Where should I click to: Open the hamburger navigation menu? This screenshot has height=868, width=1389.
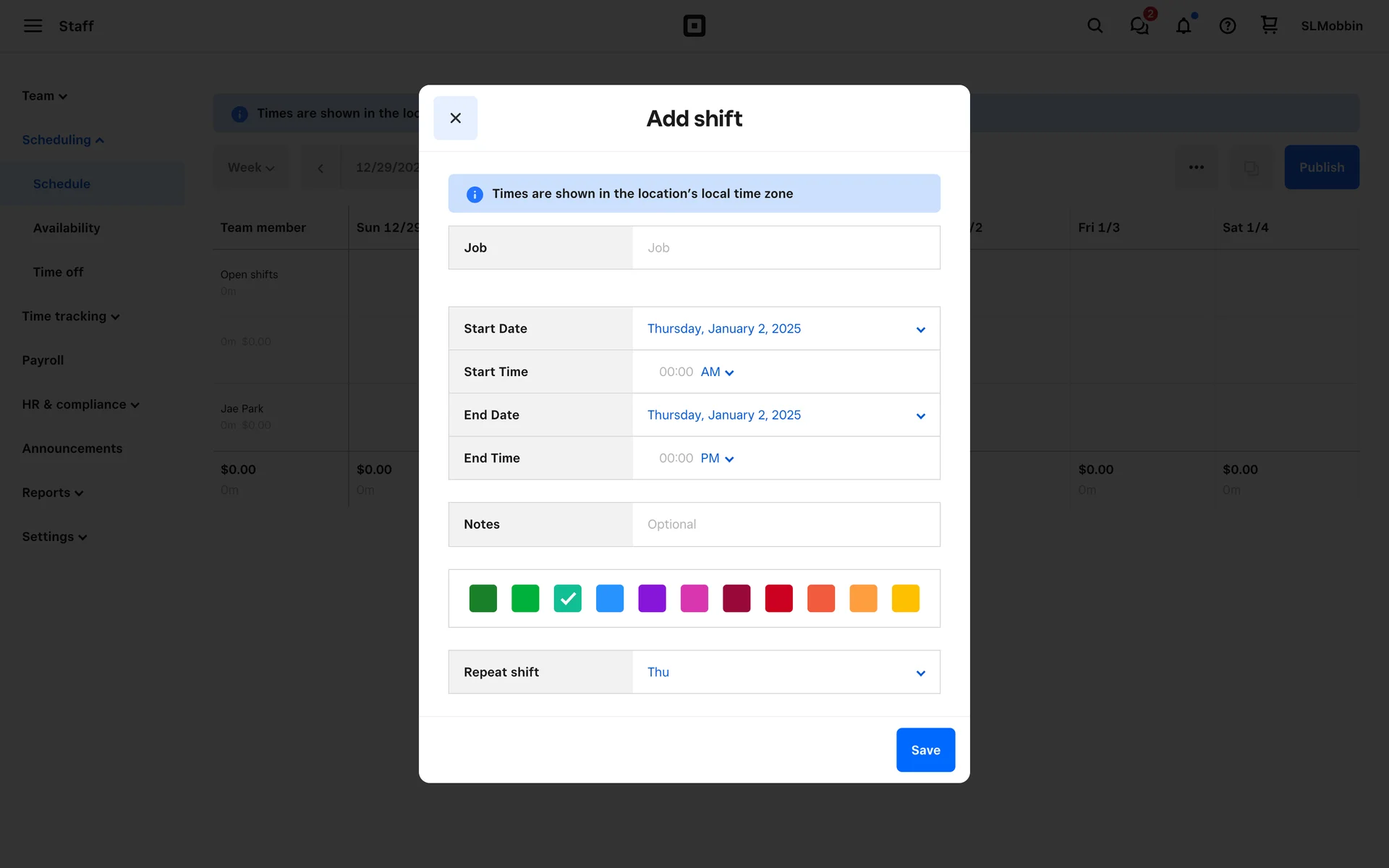tap(33, 26)
